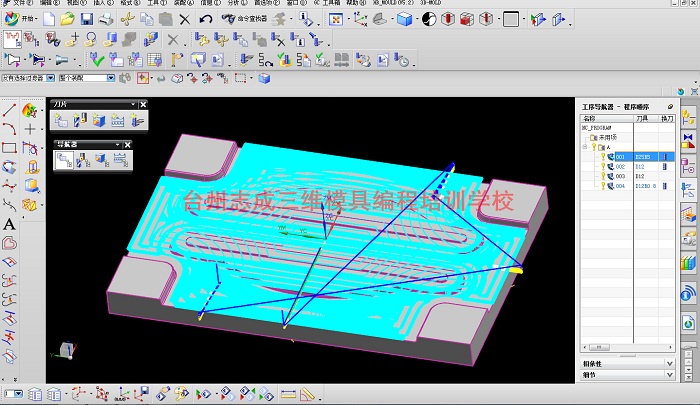Screen dimensions: 700x405
Task: Open the 开始 Start dropdown button
Action: pos(21,19)
